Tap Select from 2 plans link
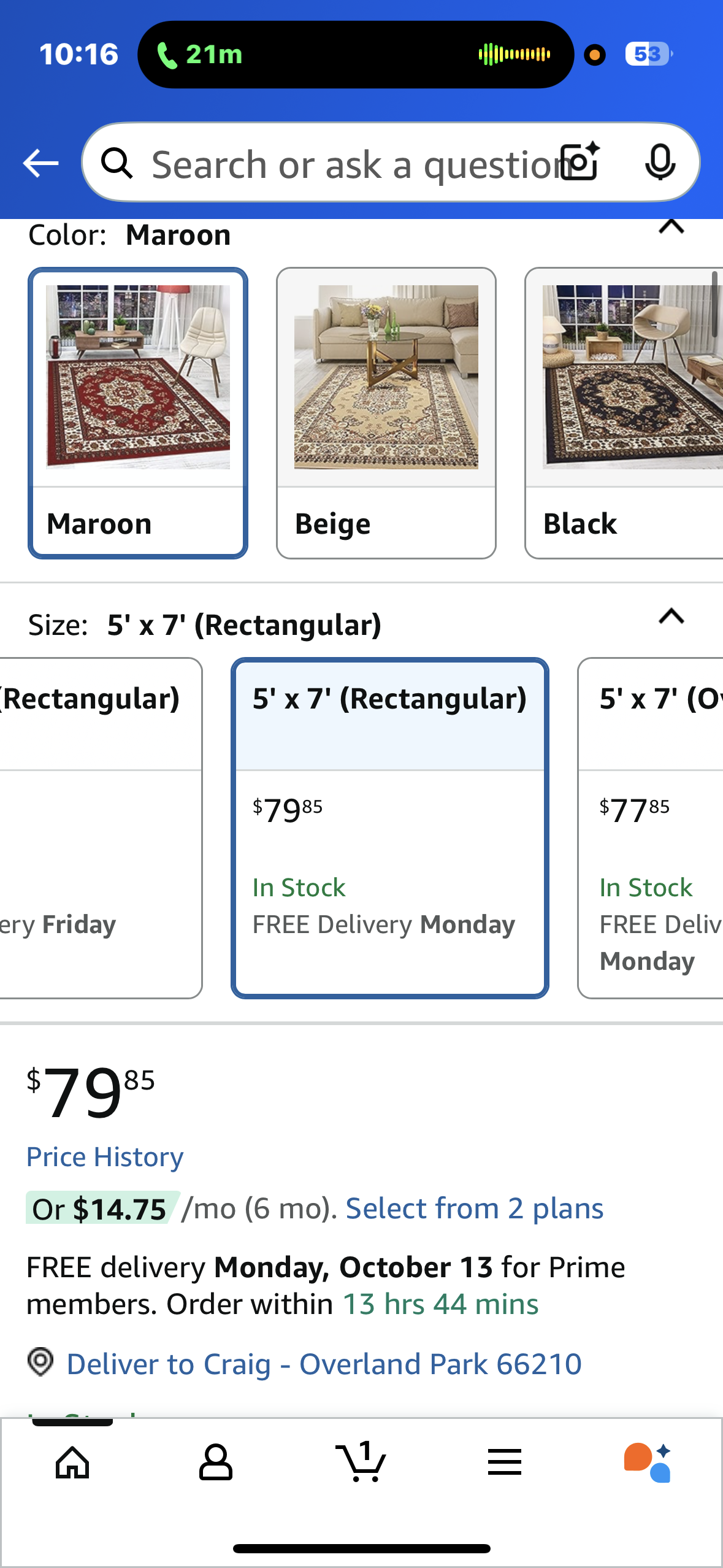Screen dimensions: 723x1568 coord(475,1209)
